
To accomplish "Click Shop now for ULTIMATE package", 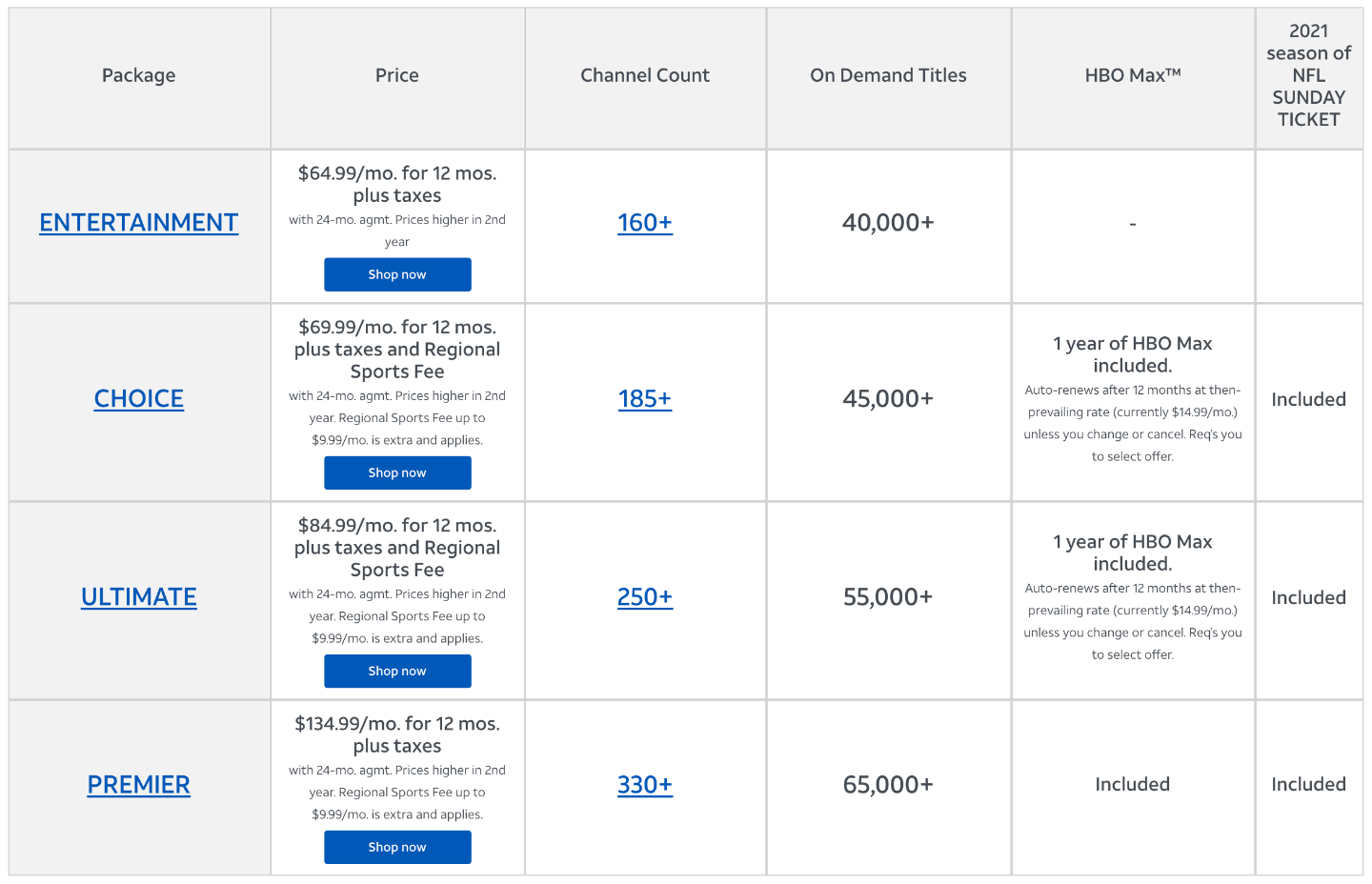I will pyautogui.click(x=397, y=671).
